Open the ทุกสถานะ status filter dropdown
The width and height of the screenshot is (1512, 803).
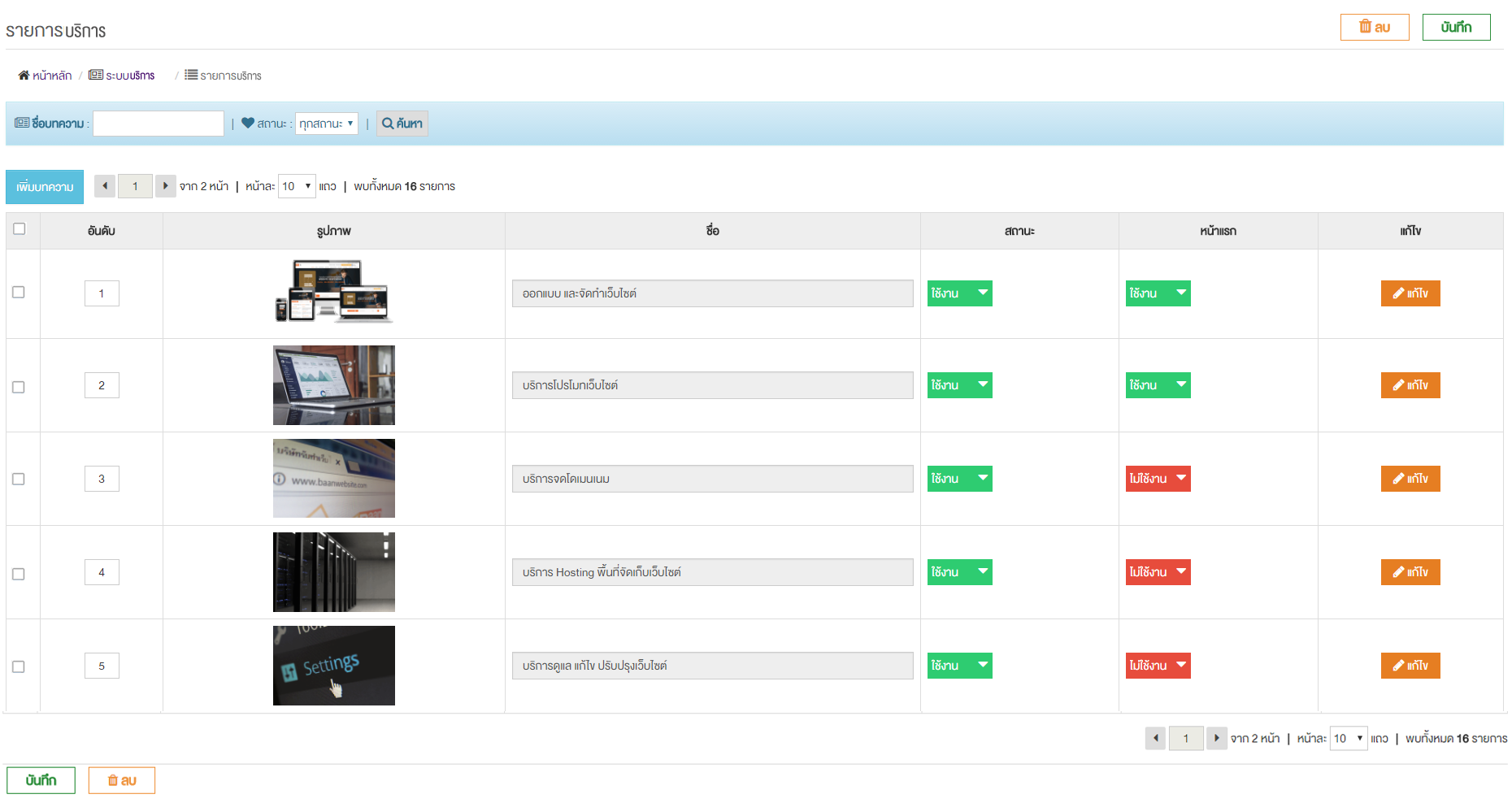[x=327, y=124]
